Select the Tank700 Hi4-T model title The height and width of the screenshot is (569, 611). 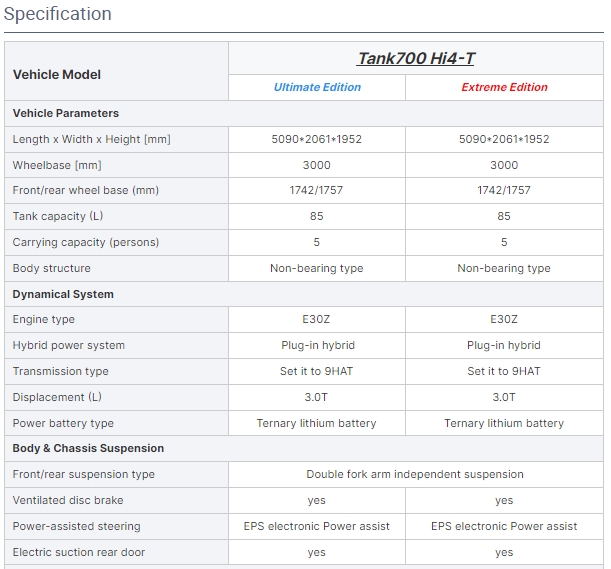(416, 58)
